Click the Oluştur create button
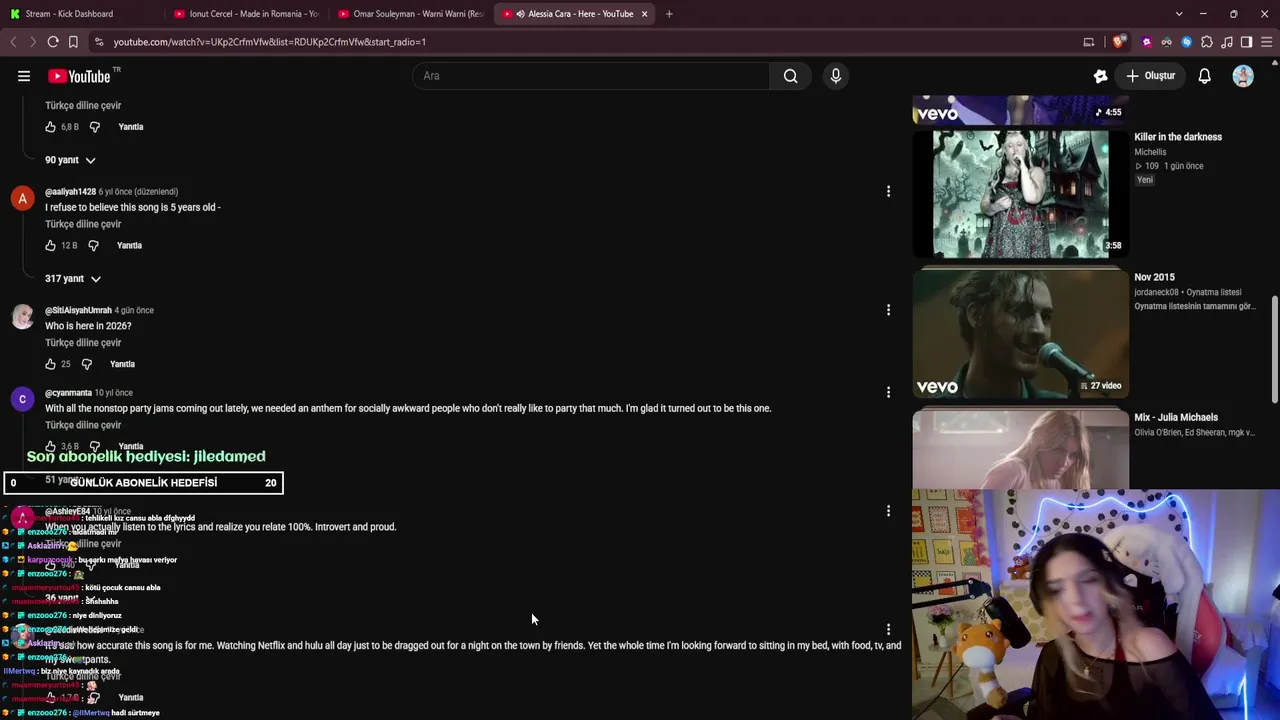 [1151, 76]
